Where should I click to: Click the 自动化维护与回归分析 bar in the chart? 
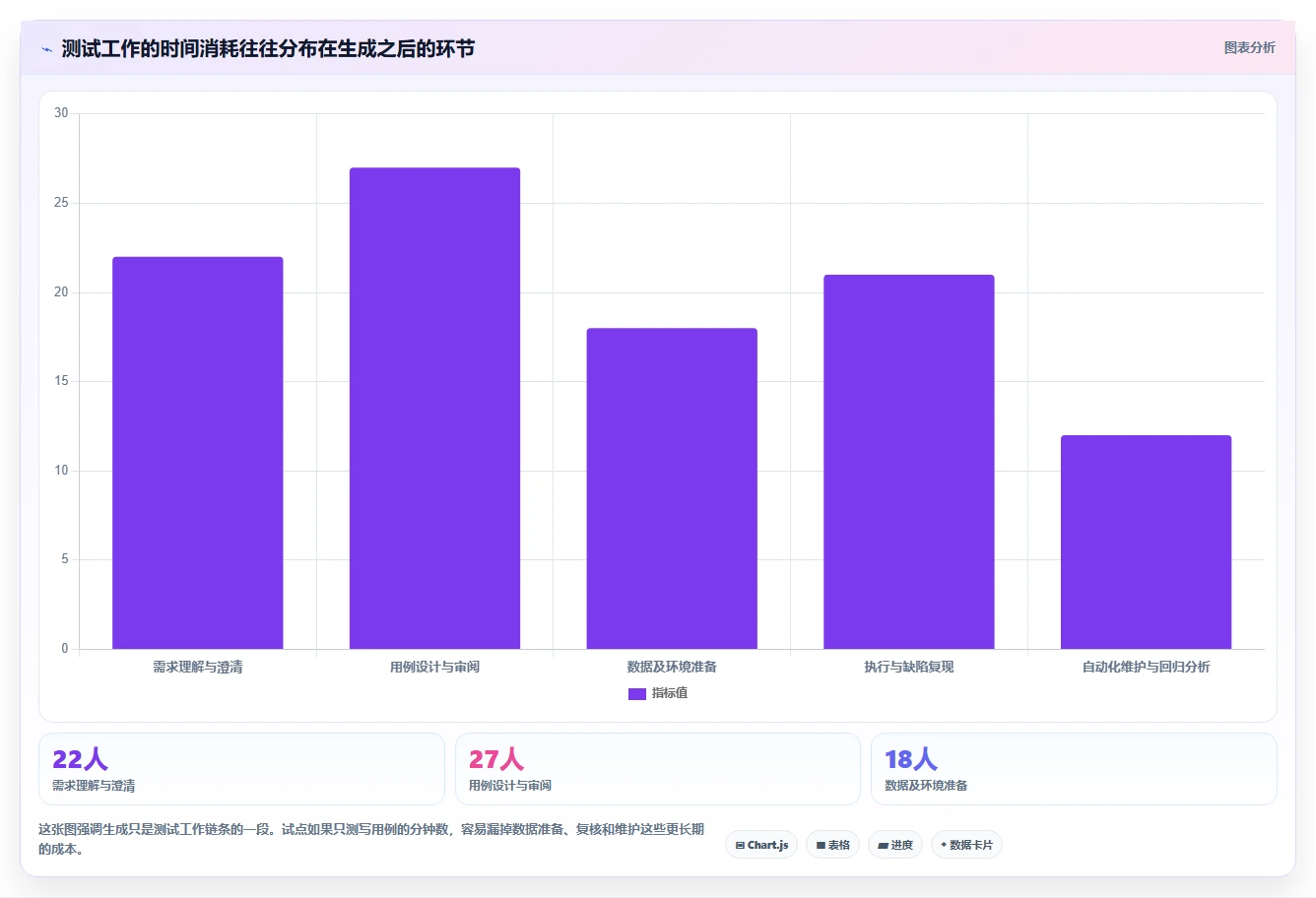click(1146, 543)
